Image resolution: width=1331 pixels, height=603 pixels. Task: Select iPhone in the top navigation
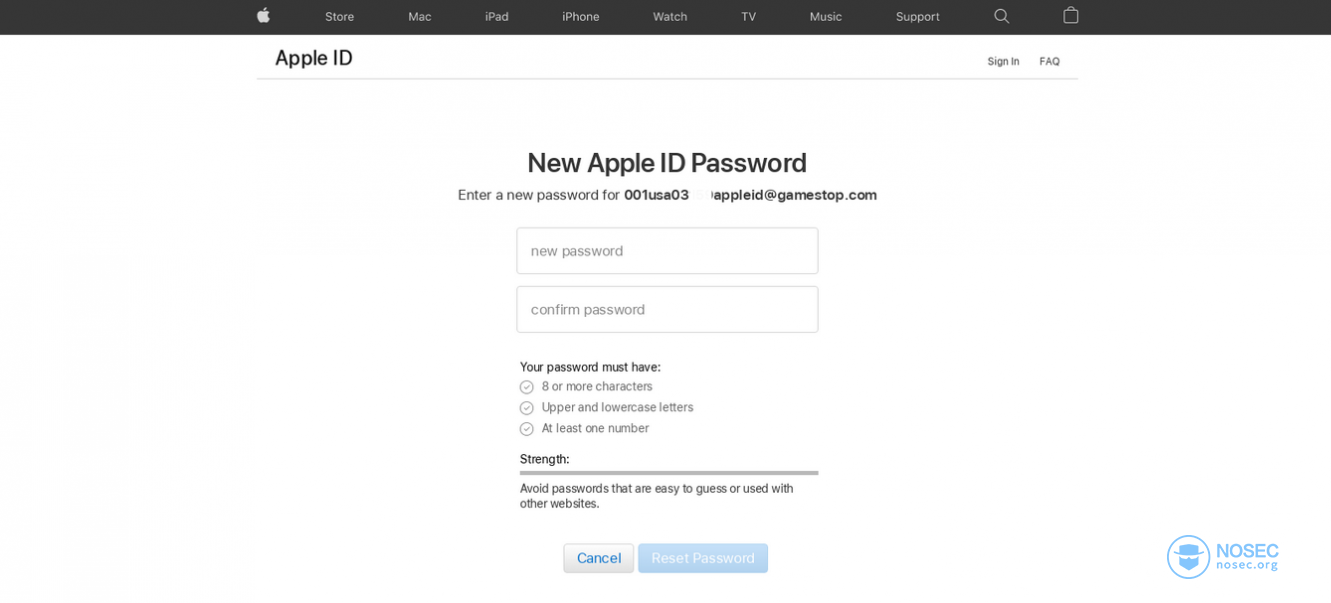pos(581,16)
